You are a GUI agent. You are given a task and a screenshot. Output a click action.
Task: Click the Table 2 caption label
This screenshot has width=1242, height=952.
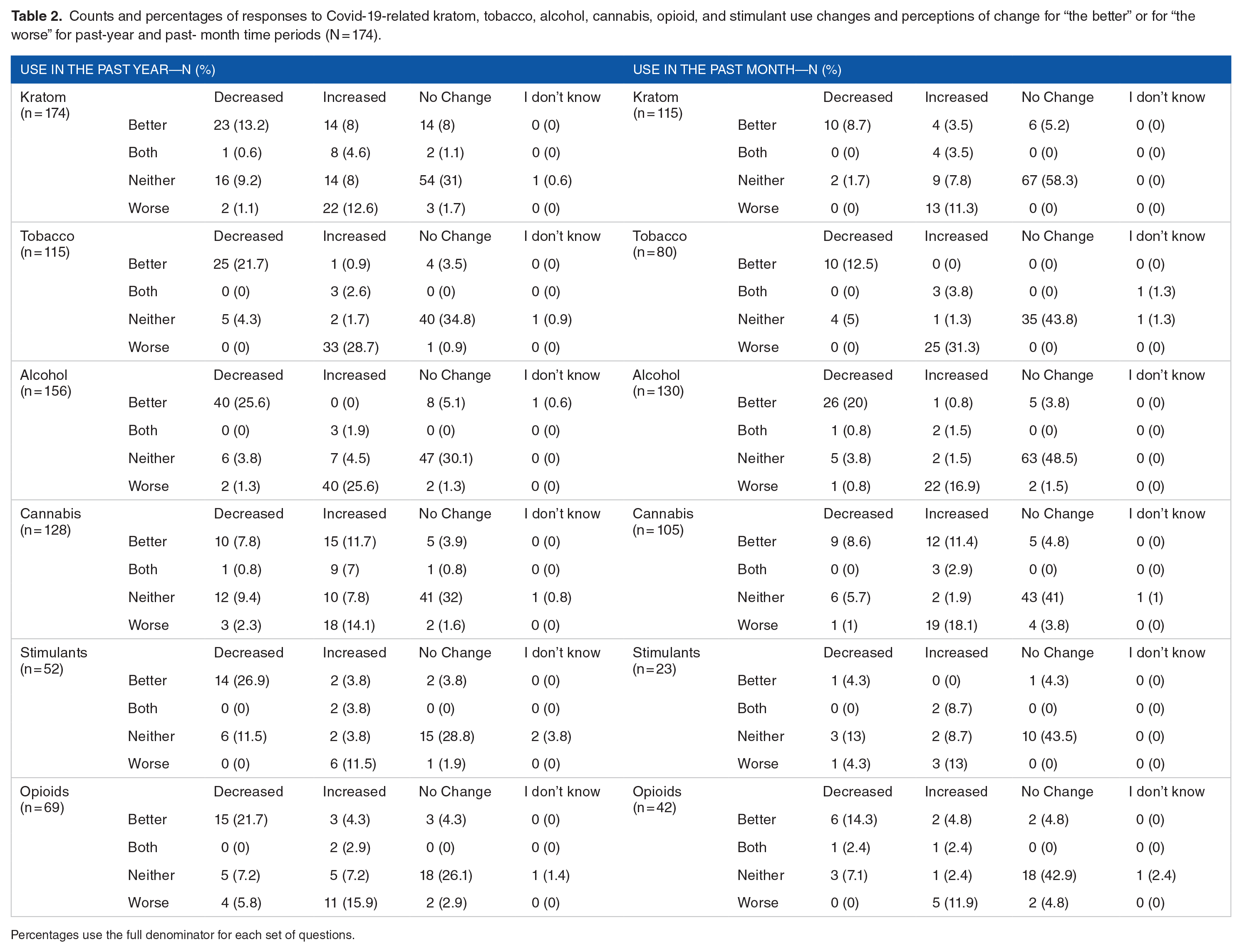point(36,16)
